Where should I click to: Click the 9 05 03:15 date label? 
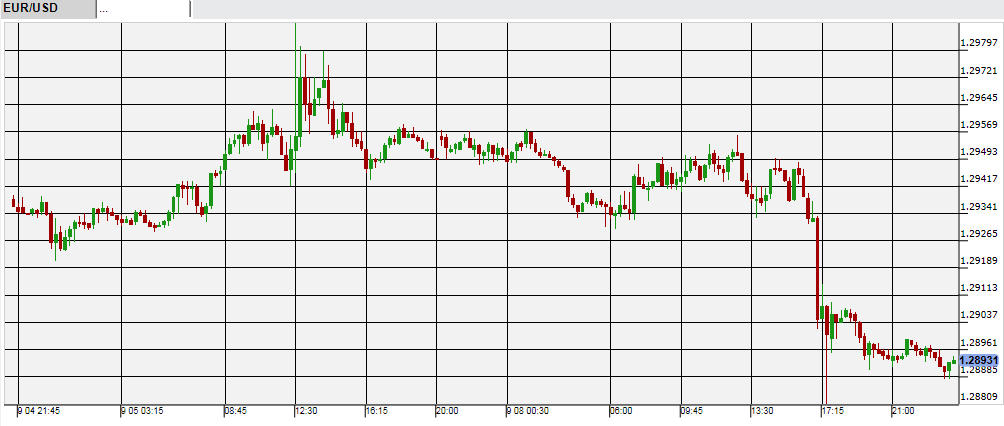click(x=142, y=411)
